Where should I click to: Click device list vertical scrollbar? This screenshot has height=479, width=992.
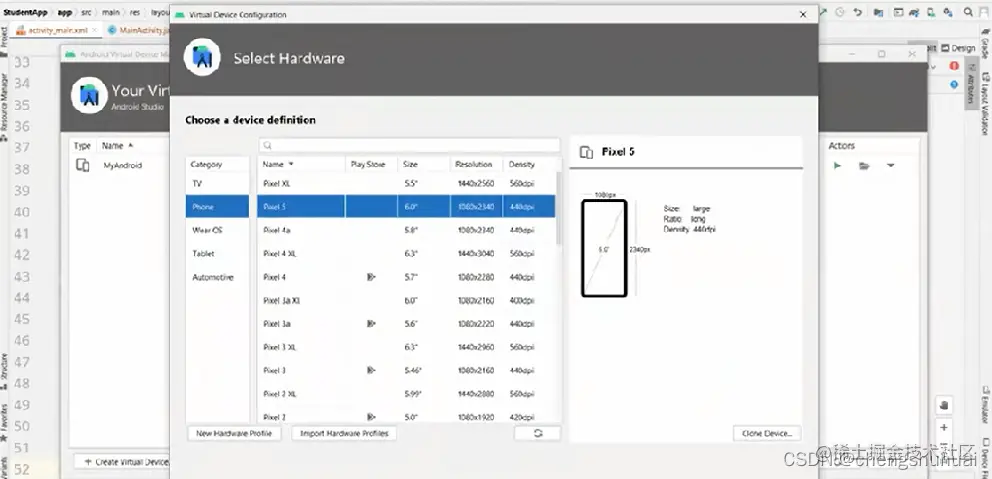click(558, 209)
